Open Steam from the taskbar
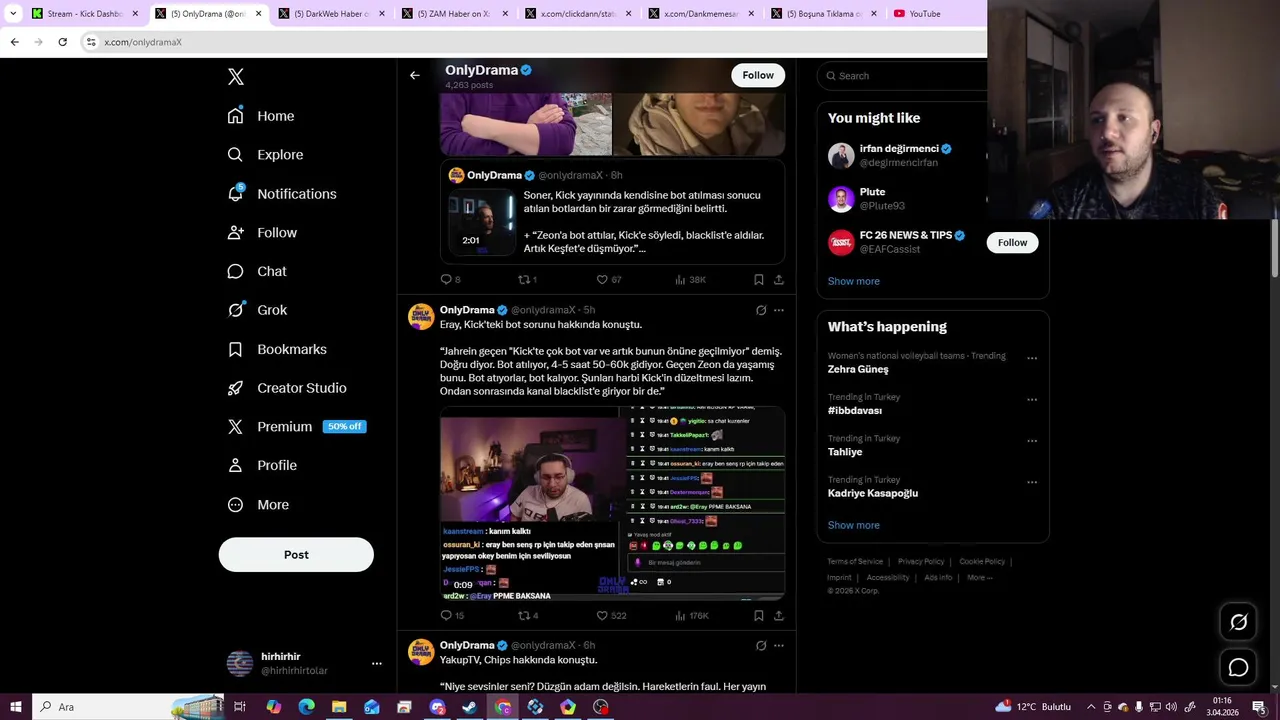The image size is (1280, 720). tap(470, 707)
